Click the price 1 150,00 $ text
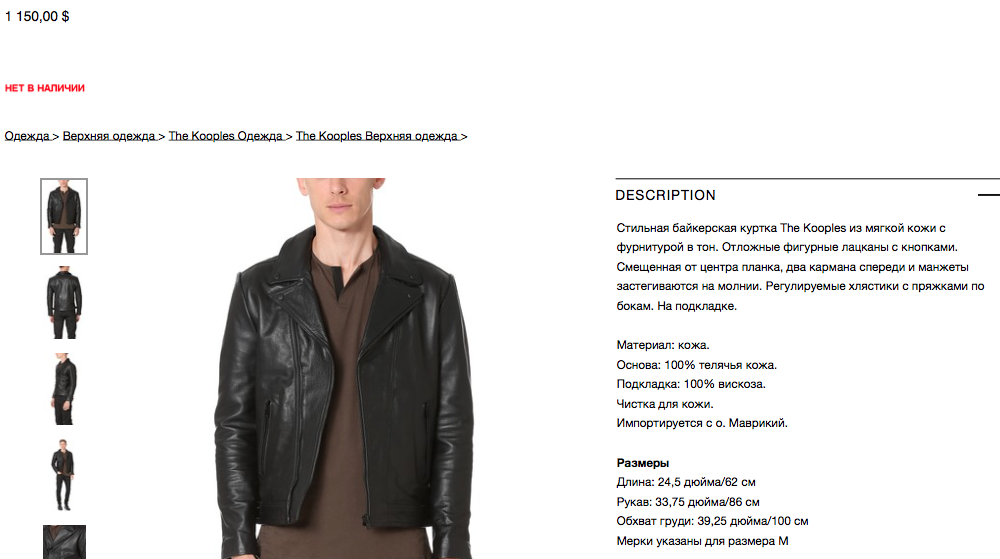The width and height of the screenshot is (1000, 559). pyautogui.click(x=37, y=17)
